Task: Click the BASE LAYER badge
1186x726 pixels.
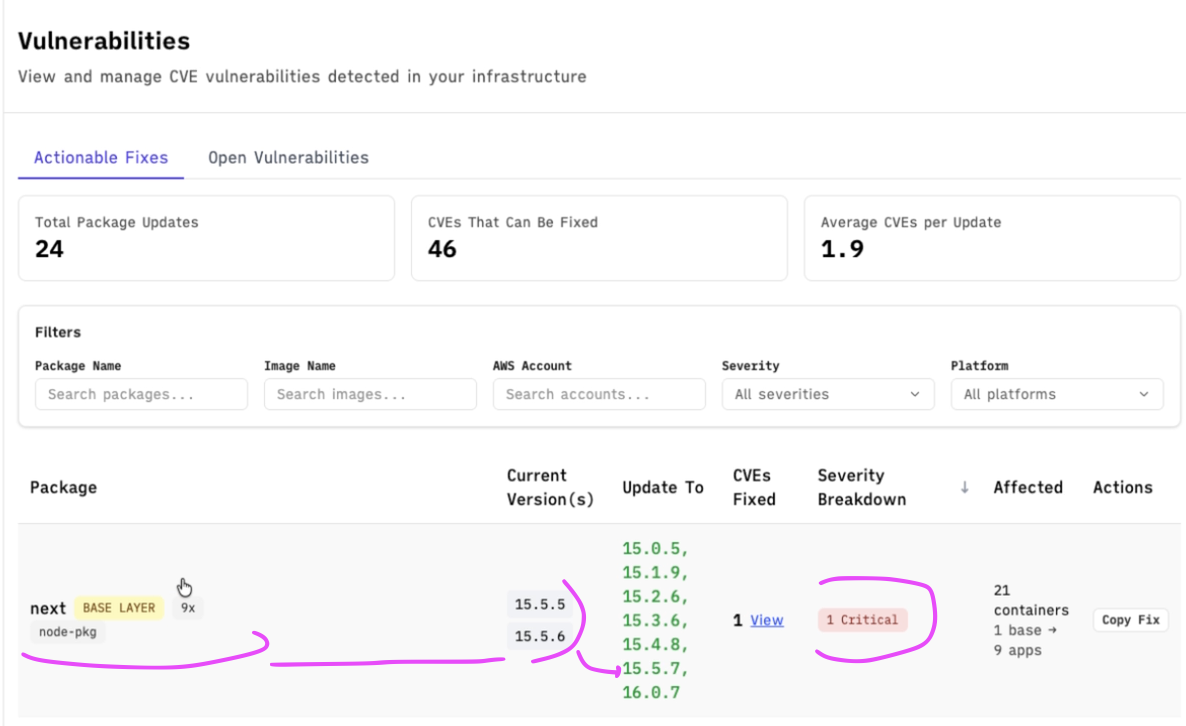Action: (119, 608)
